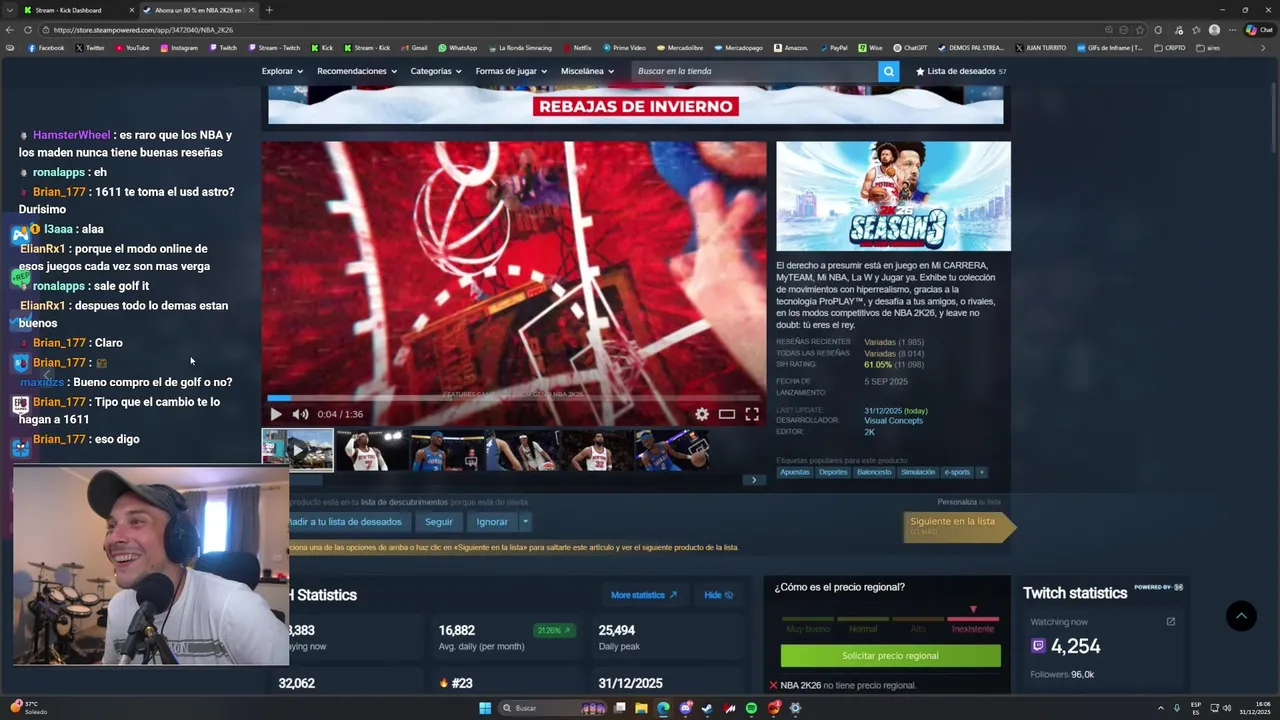The image size is (1280, 720).
Task: Click the Seguir button
Action: 439,522
